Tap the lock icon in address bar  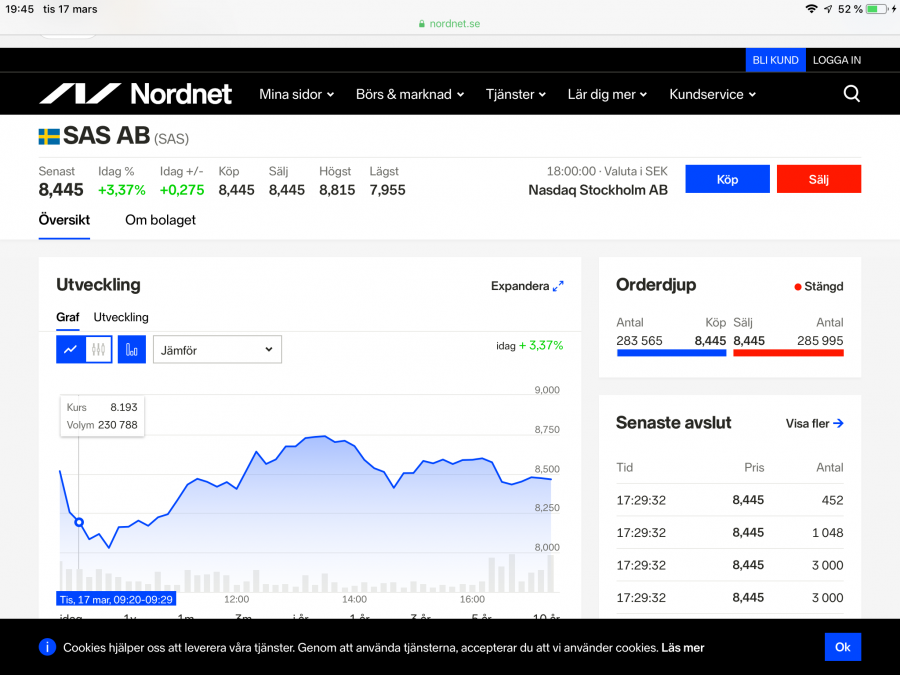(x=422, y=24)
